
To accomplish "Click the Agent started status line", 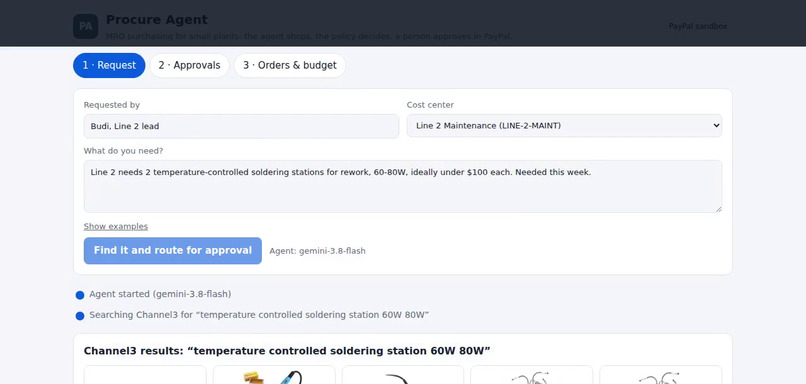I will (160, 294).
